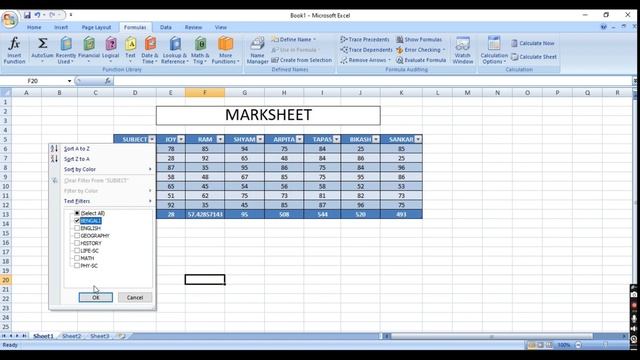Image resolution: width=640 pixels, height=360 pixels.
Task: Open the RAM column filter dropdown
Action: (220, 139)
